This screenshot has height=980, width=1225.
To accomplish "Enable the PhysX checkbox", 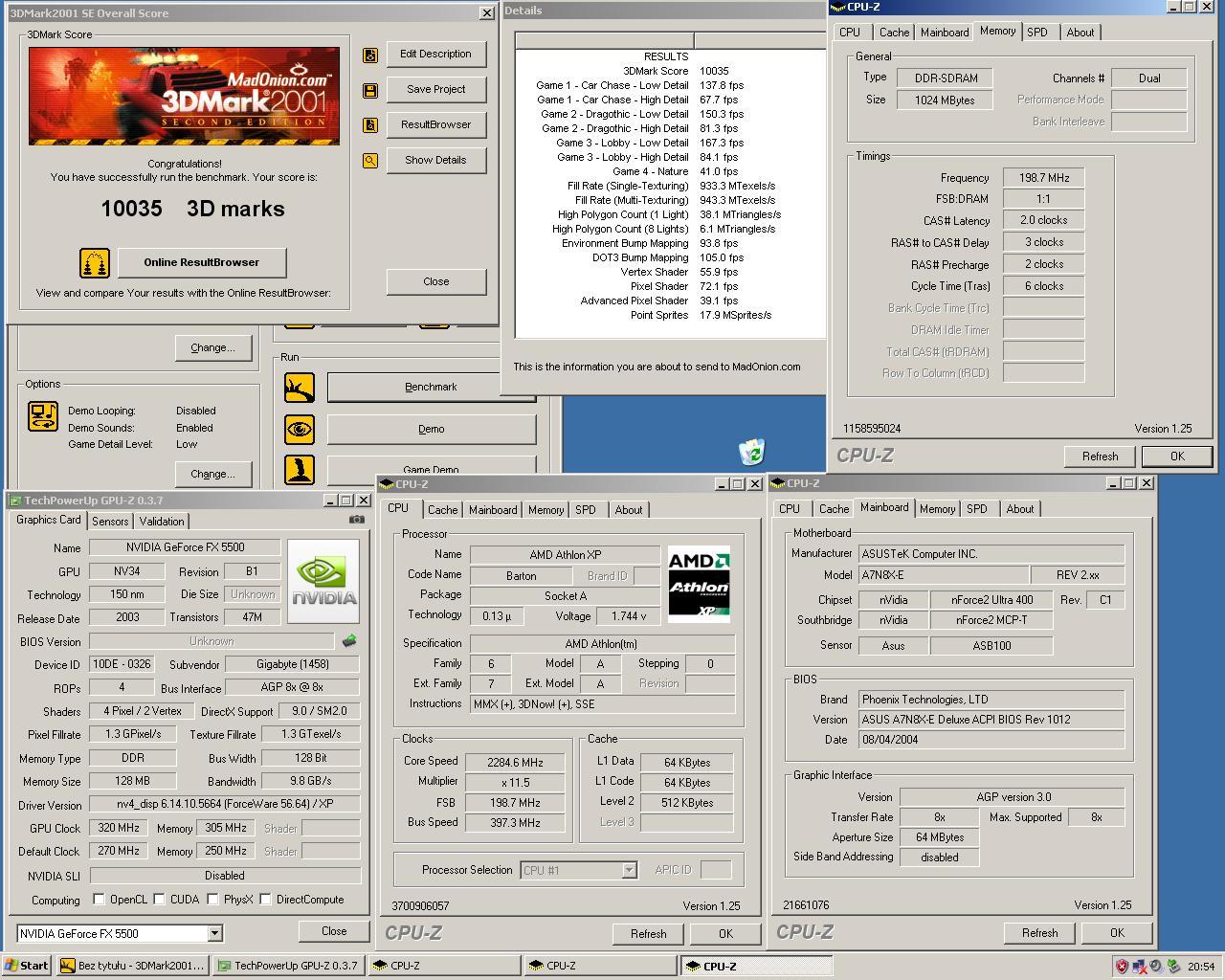I will pos(212,899).
